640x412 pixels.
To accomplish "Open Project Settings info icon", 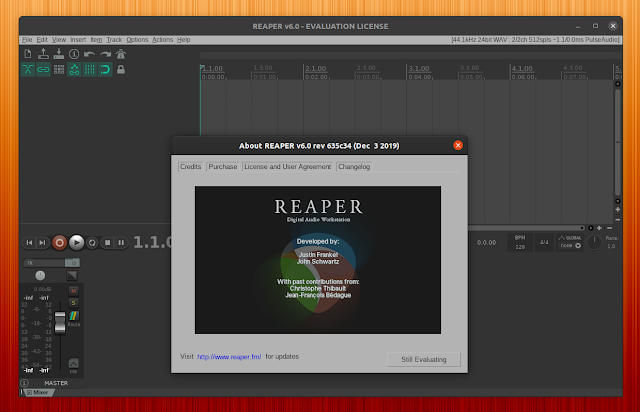I will pos(74,53).
